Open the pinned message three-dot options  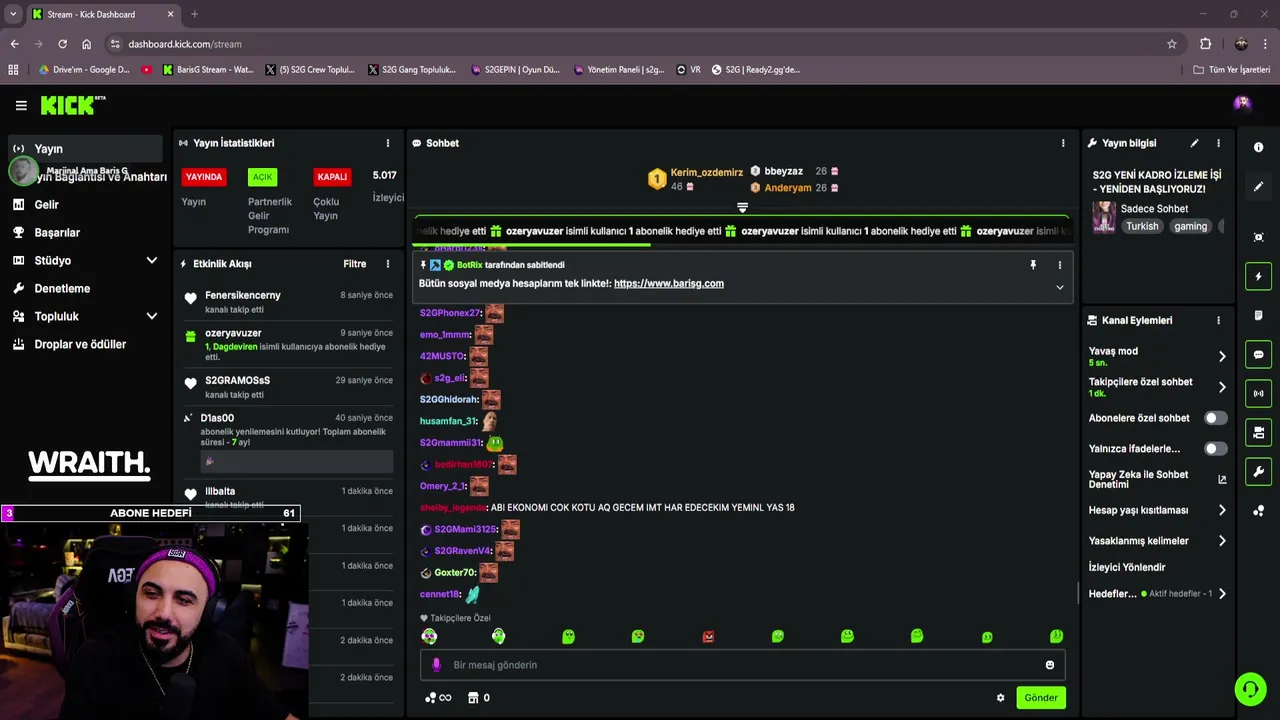click(x=1060, y=265)
